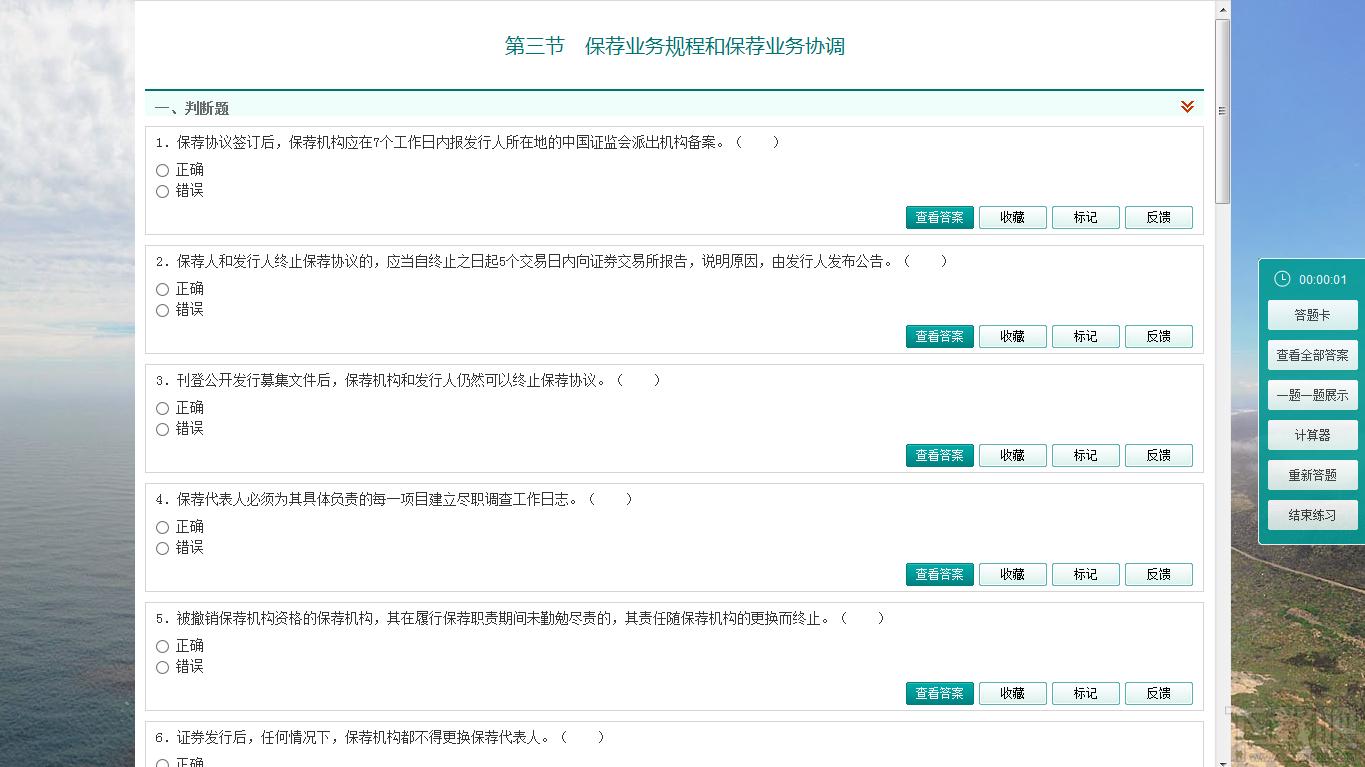Flag question 3 using 标记
Viewport: 1365px width, 767px height.
1086,455
